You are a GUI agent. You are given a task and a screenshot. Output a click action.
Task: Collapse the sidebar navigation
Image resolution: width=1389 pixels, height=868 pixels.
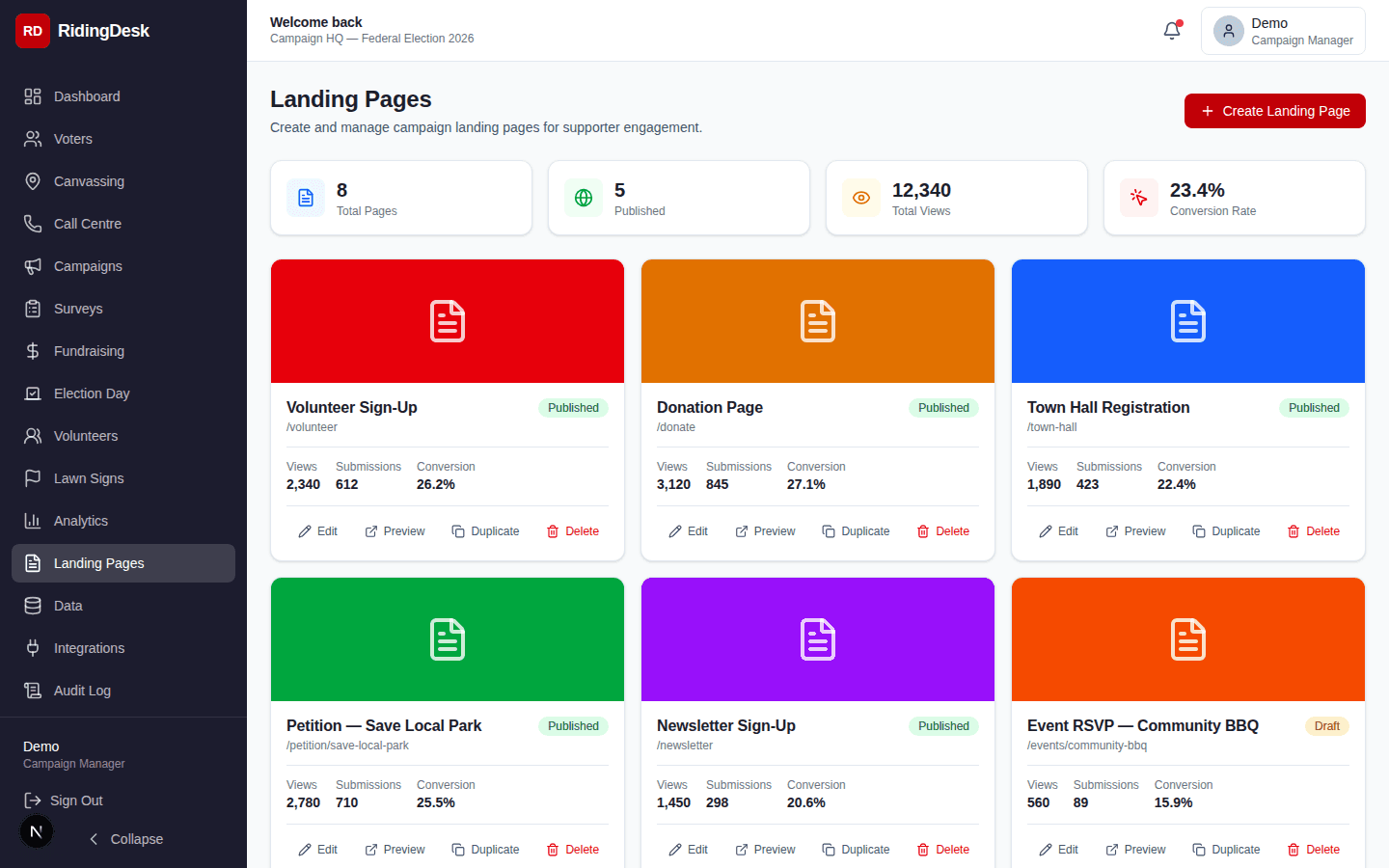125,839
